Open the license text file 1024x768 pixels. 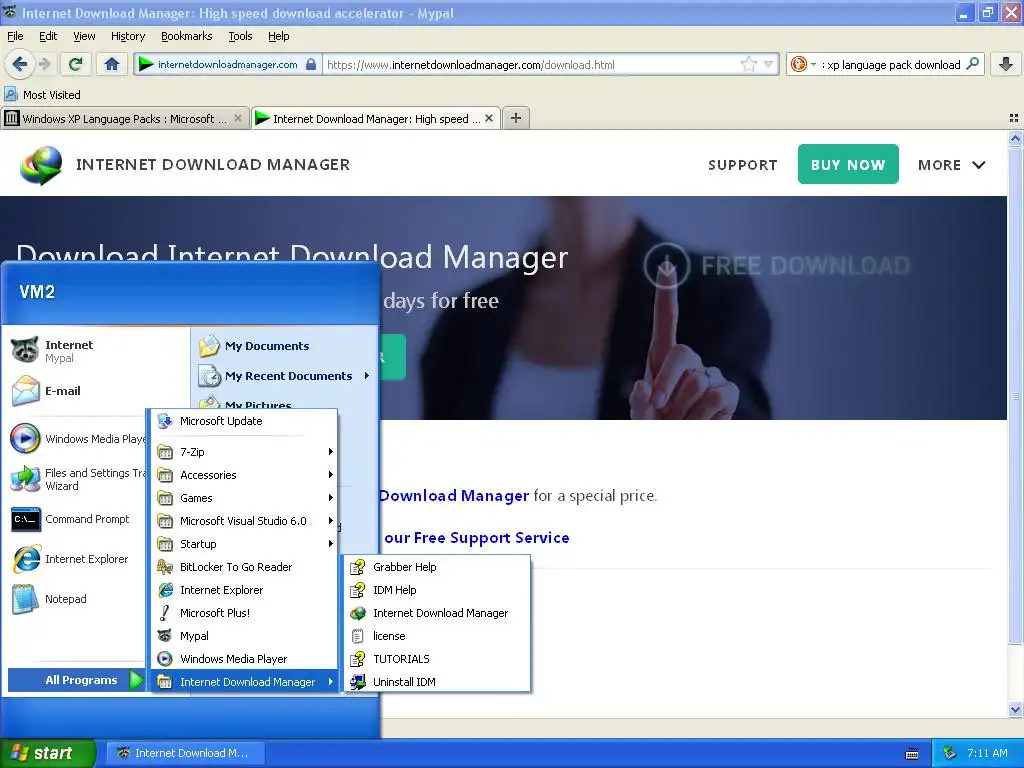coord(437,636)
